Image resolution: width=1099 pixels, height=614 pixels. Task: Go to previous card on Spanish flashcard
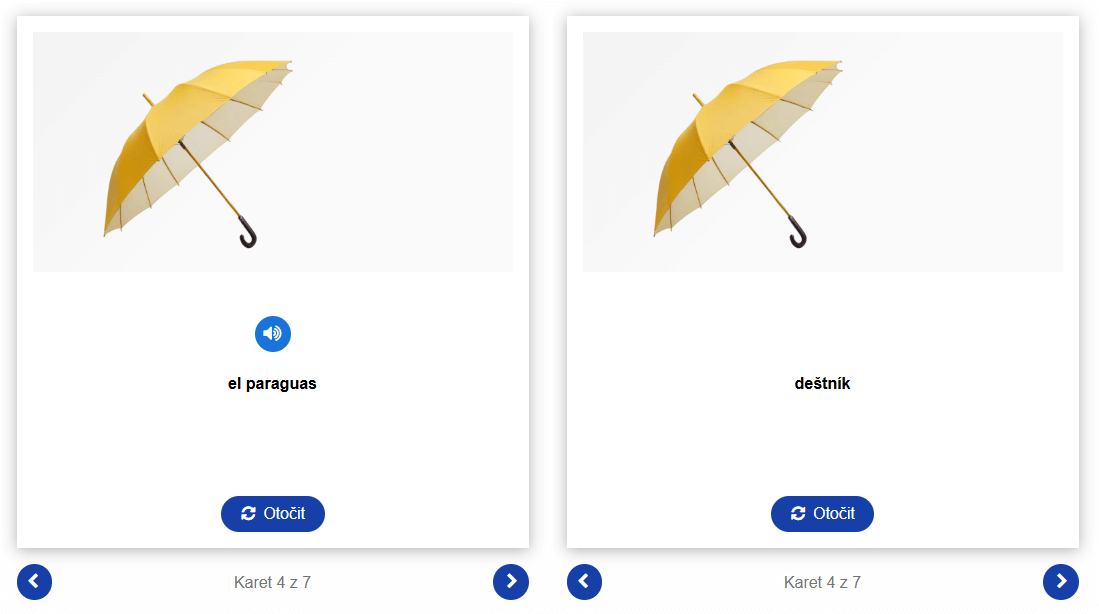pos(34,582)
